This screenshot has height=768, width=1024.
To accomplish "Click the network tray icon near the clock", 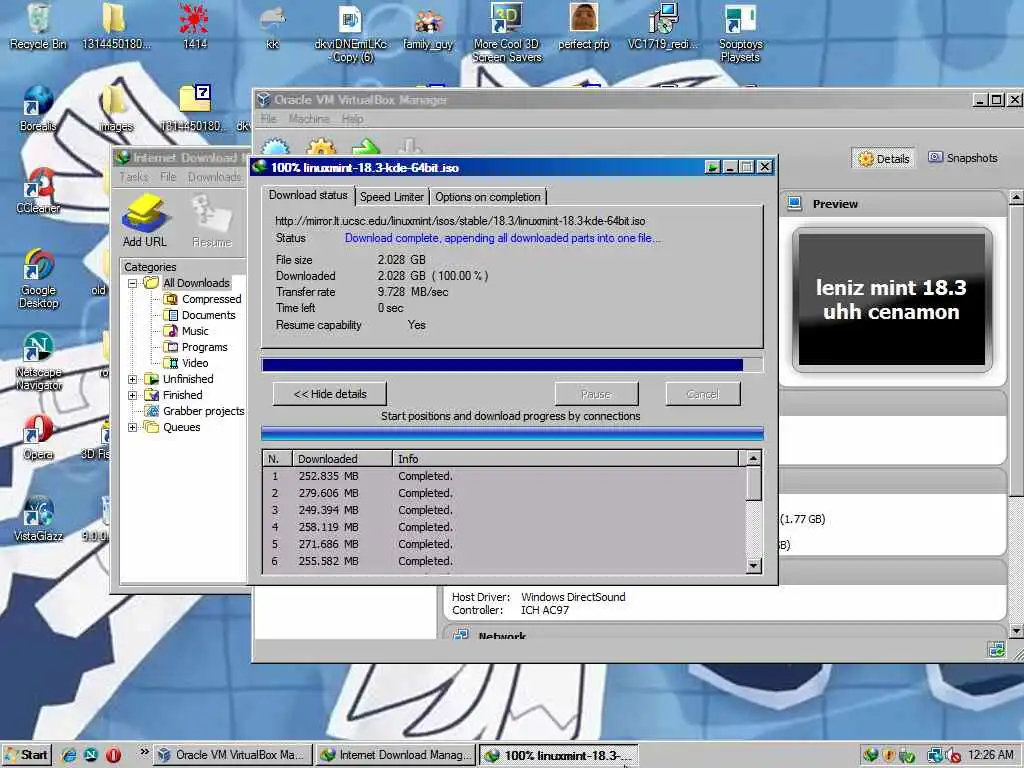I will 934,756.
